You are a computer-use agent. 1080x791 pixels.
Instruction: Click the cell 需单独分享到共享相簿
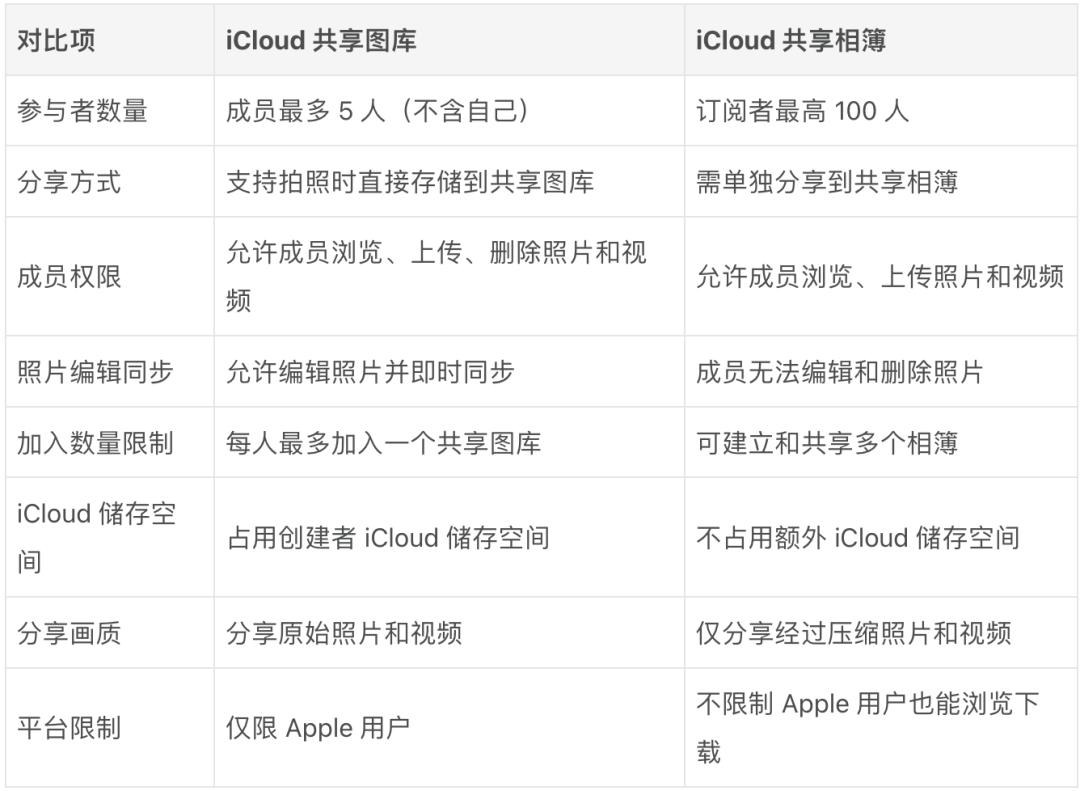coord(881,182)
